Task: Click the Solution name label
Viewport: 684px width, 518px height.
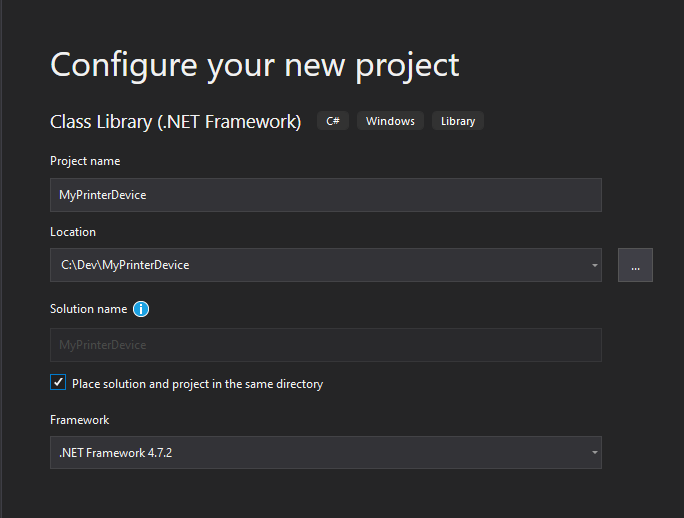Action: (88, 309)
